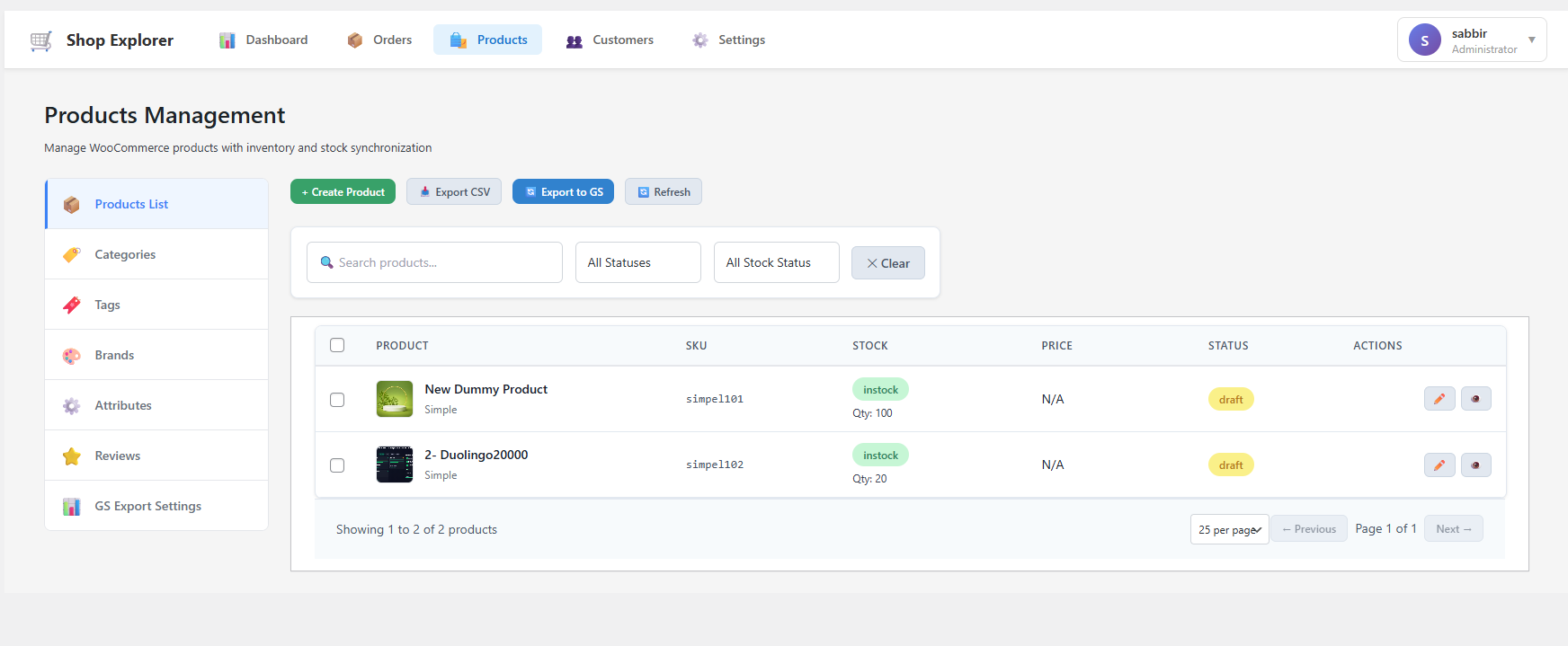Edit New Dummy Product with pencil icon

[x=1439, y=399]
